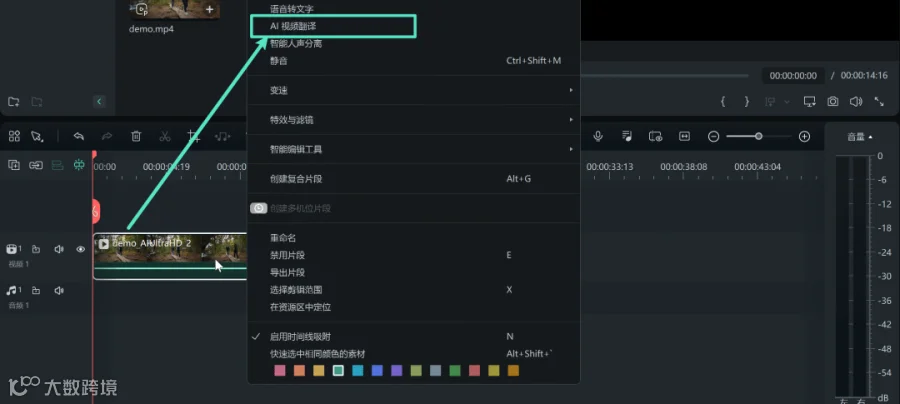
Task: Click the clip-with-eye preview icon in timeline toolbar
Action: pyautogui.click(x=655, y=136)
